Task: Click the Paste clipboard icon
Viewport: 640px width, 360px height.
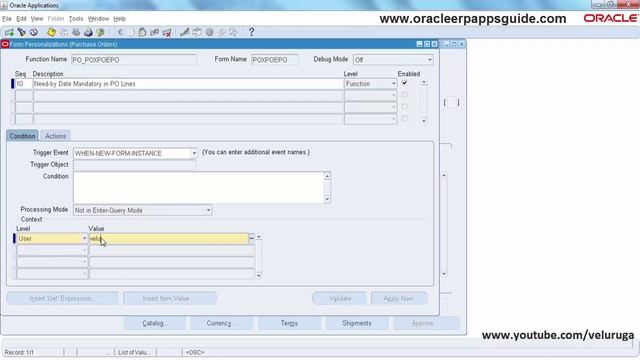Action: [142, 32]
